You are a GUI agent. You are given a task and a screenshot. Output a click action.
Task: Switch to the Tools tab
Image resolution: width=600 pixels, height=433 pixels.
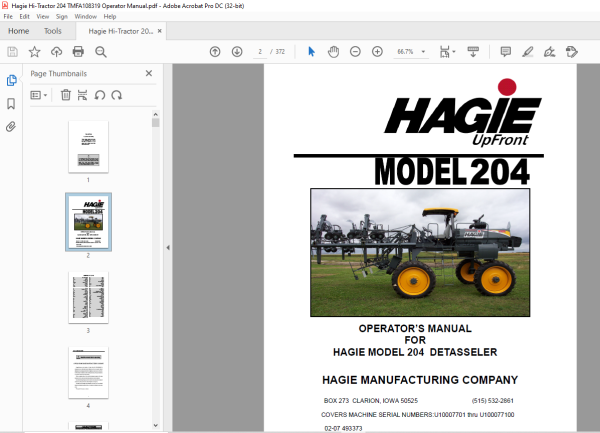[x=52, y=31]
